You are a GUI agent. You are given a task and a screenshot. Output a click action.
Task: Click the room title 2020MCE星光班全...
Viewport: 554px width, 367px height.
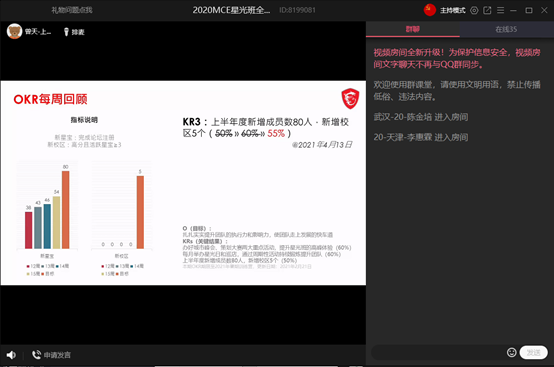(x=231, y=10)
